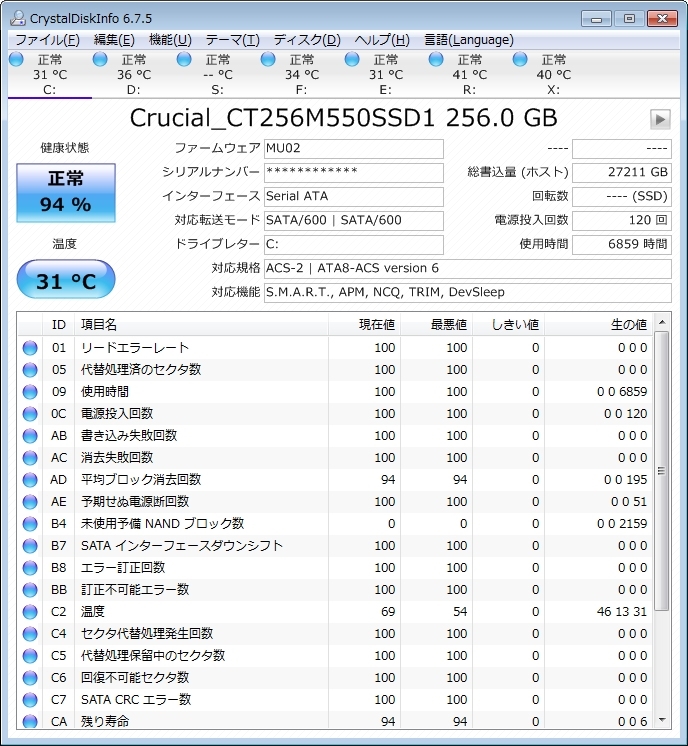Click the 120 回 power-on count value
Image resolution: width=688 pixels, height=746 pixels.
coord(622,221)
